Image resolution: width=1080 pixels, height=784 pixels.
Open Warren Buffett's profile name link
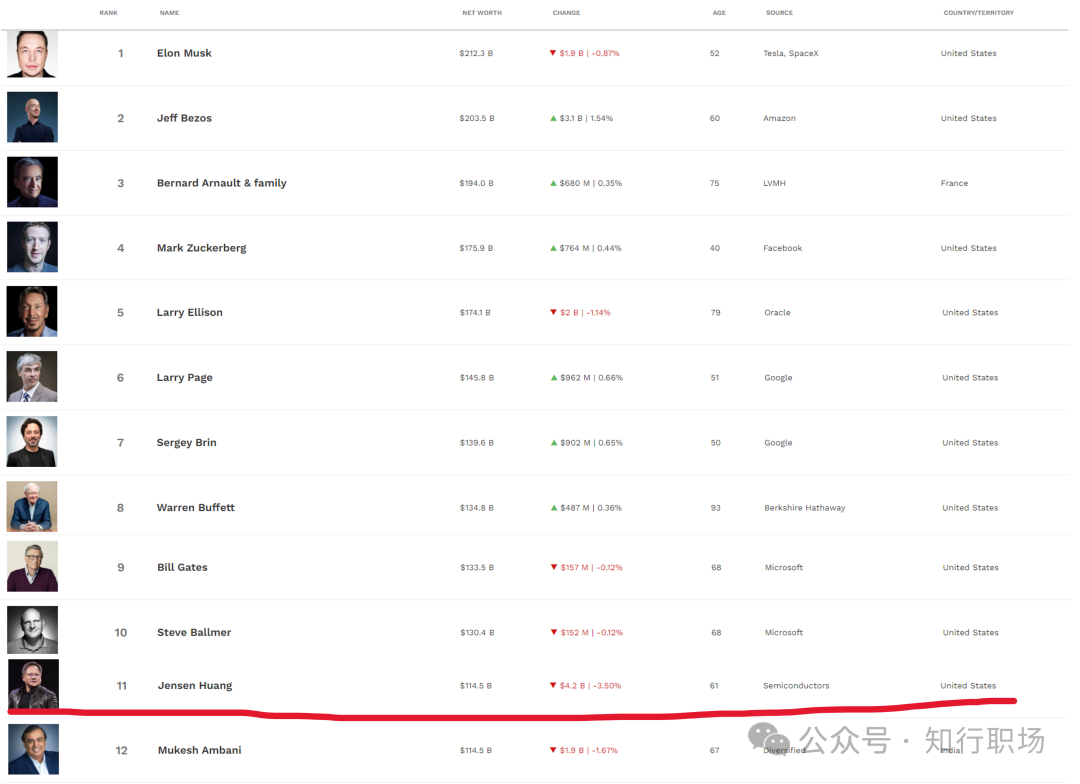coord(196,508)
